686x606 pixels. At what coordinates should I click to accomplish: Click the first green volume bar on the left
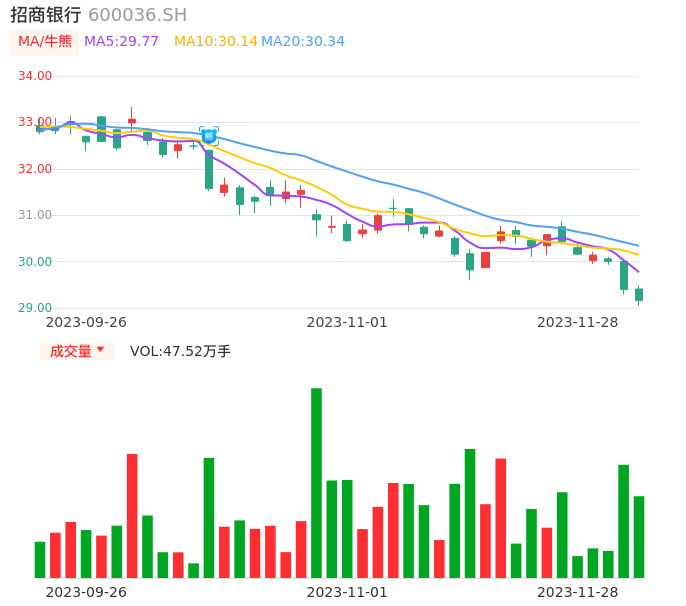40,560
